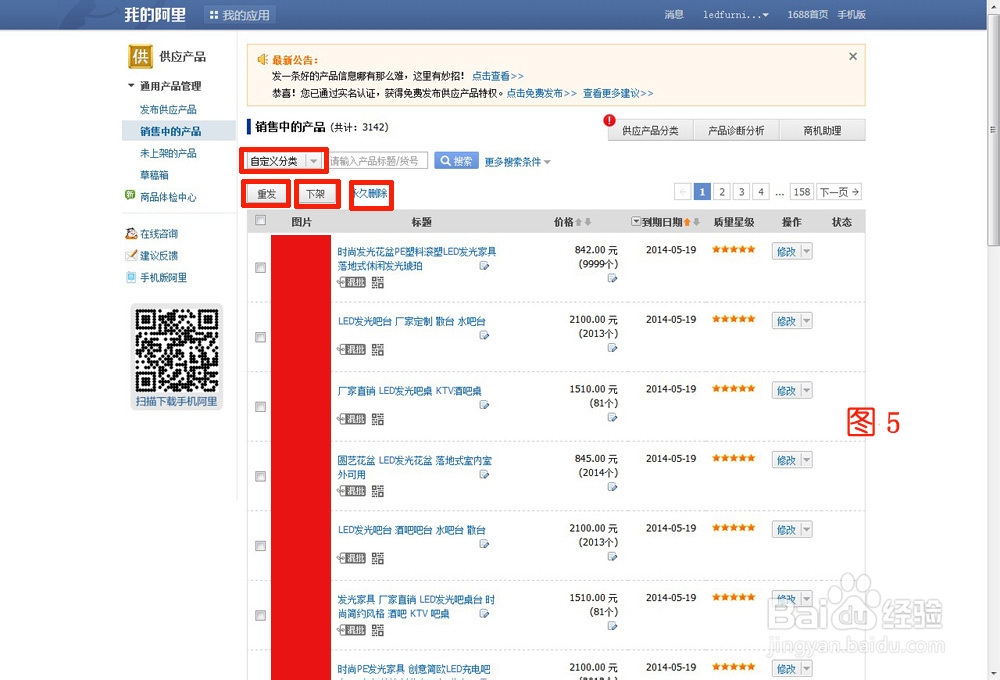
Task: Check the box for 园艺花盆 LED发光花盆 product
Action: (260, 477)
